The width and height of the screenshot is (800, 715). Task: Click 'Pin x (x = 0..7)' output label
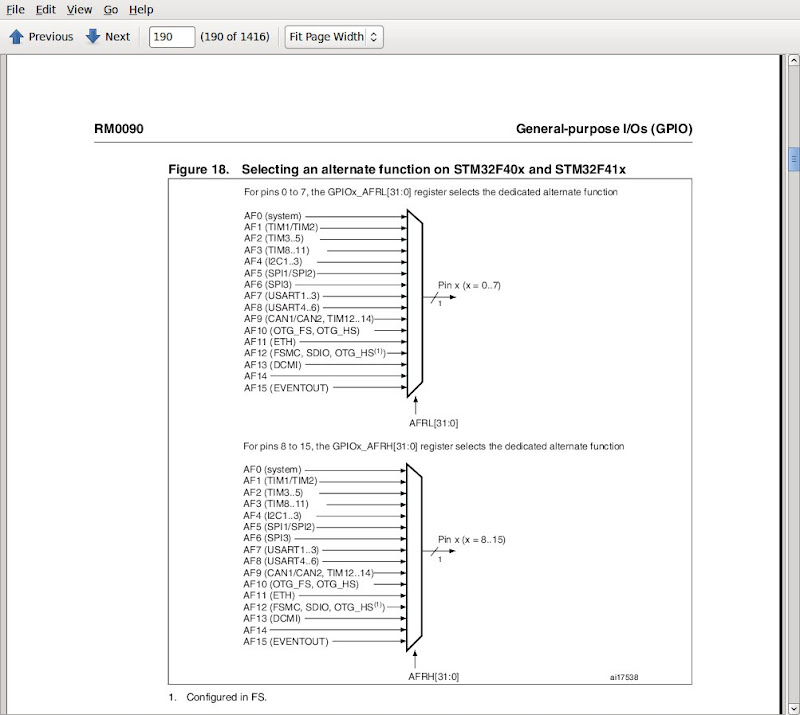pos(469,285)
